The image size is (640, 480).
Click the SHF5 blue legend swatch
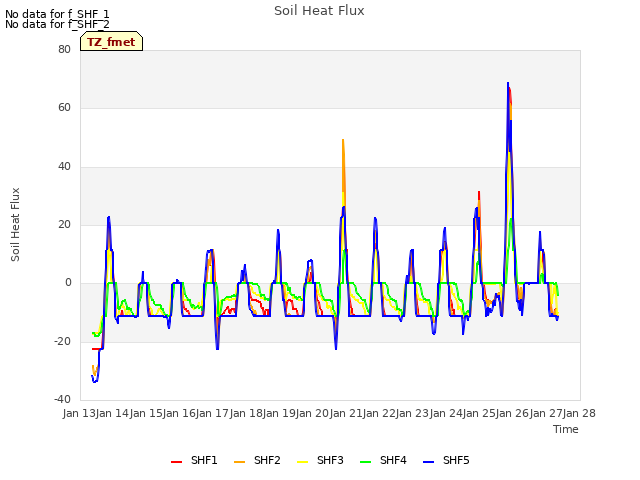point(429,462)
